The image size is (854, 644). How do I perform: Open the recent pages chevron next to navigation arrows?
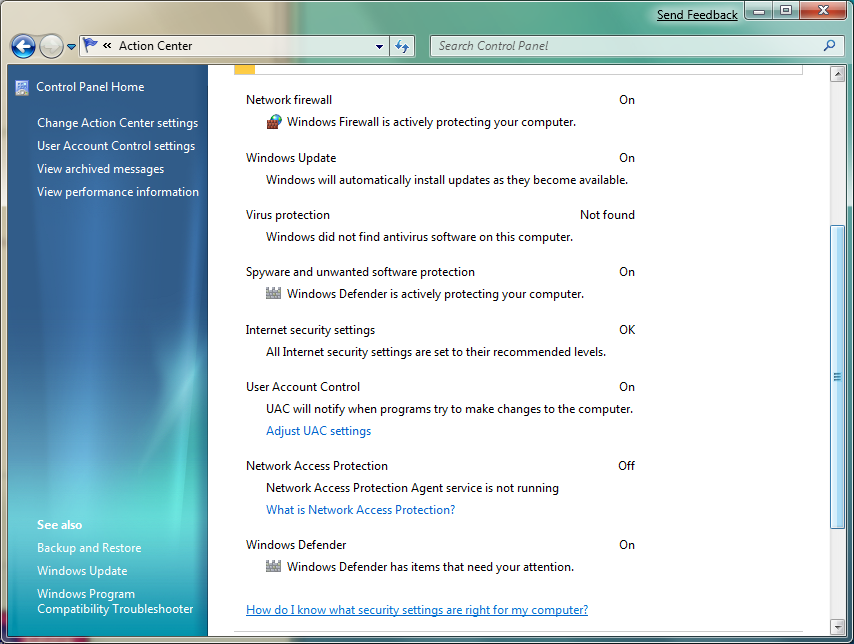click(70, 46)
